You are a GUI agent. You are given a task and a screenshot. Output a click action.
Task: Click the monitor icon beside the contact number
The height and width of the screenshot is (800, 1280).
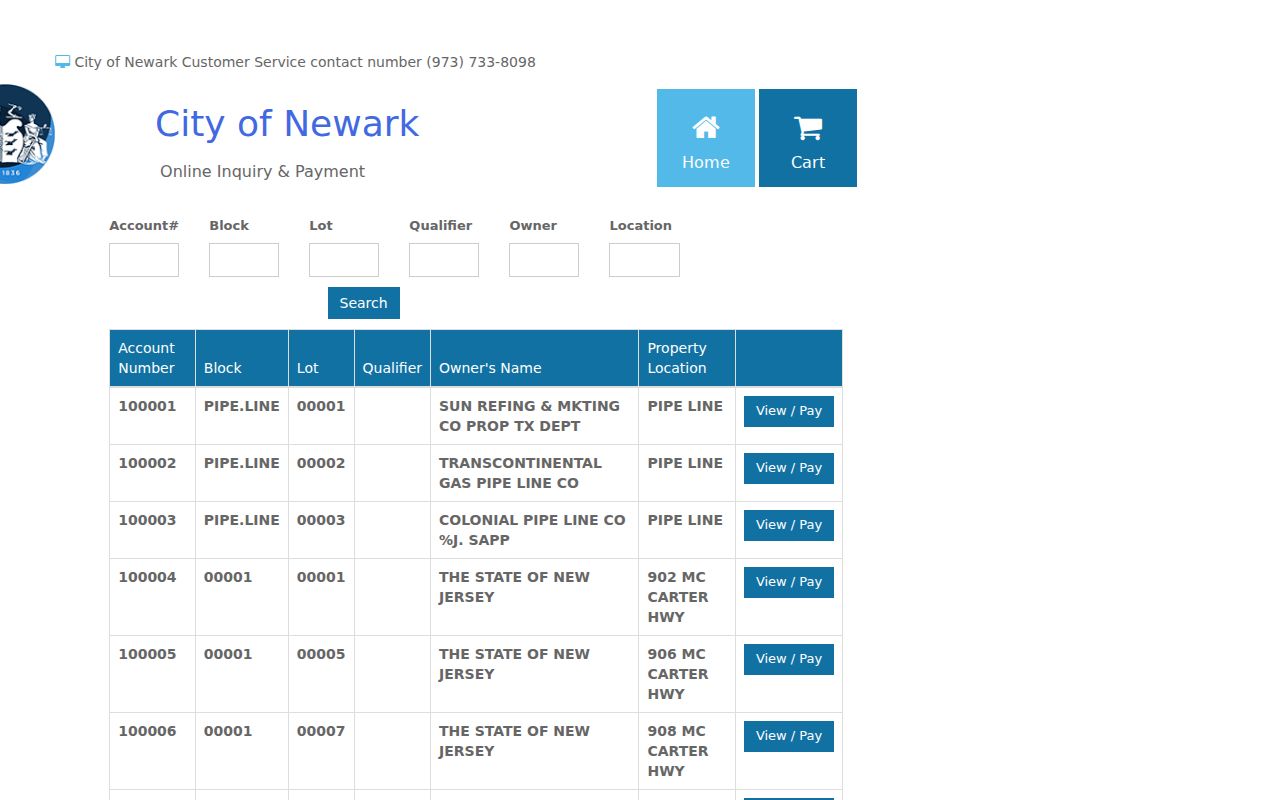pyautogui.click(x=63, y=62)
